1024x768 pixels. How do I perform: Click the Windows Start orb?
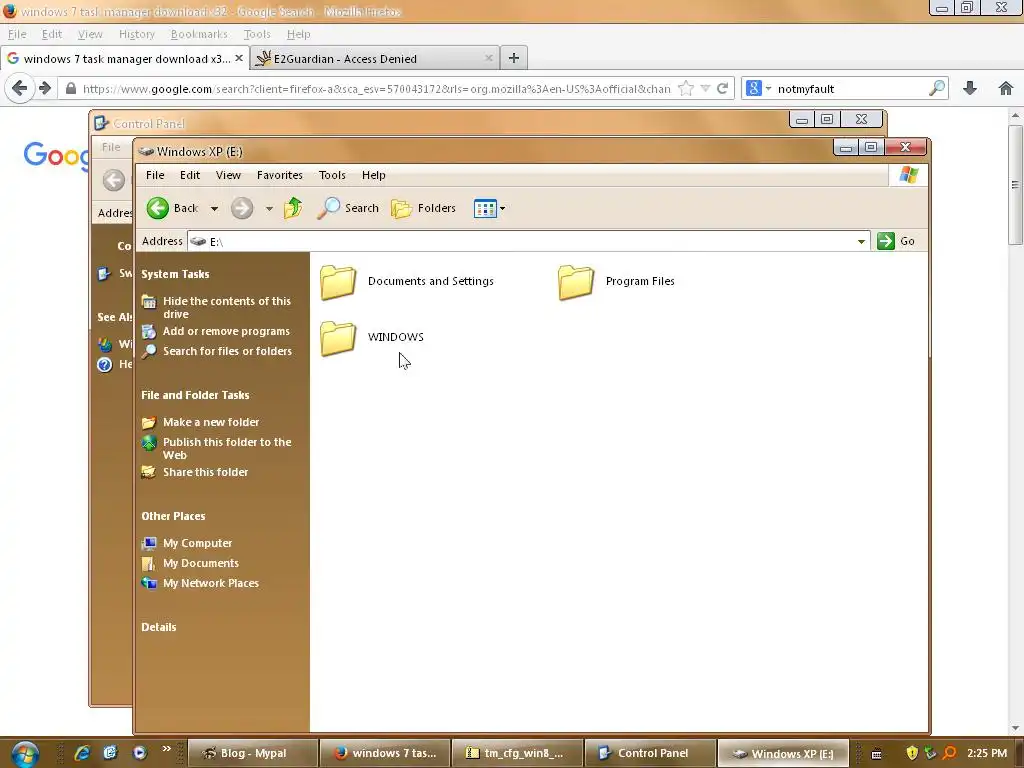click(x=25, y=754)
